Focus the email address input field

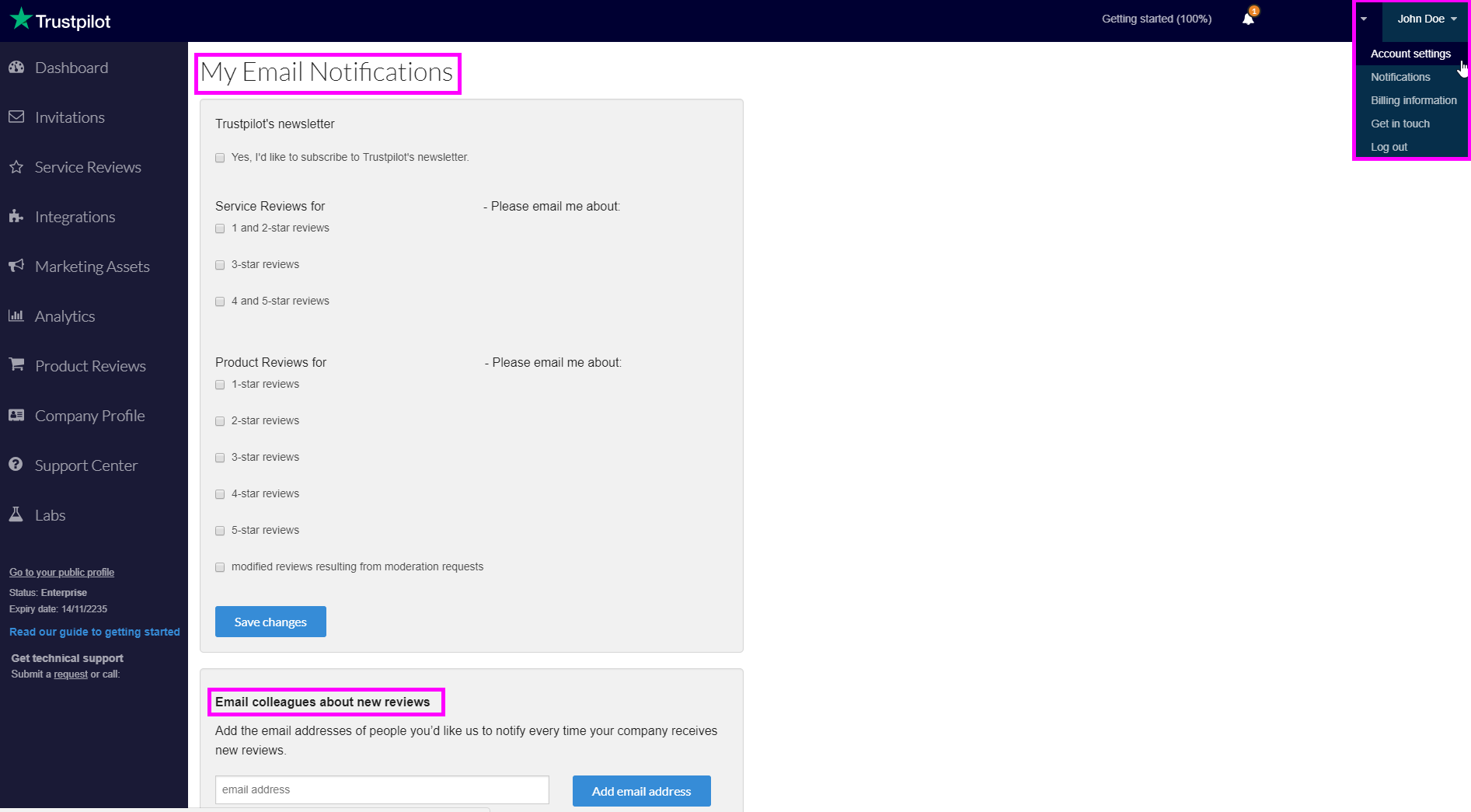click(382, 789)
